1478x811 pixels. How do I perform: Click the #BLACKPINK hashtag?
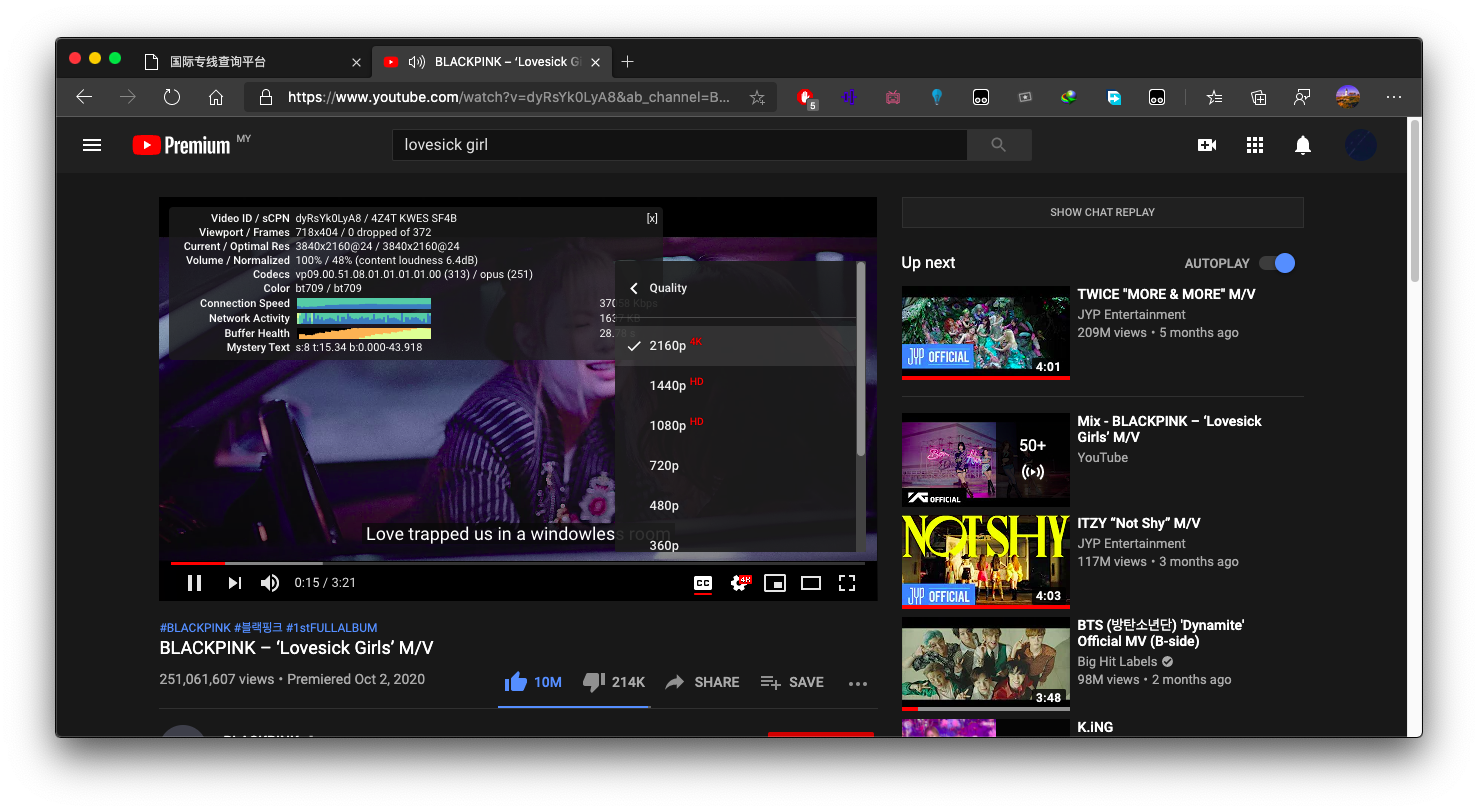click(x=195, y=628)
